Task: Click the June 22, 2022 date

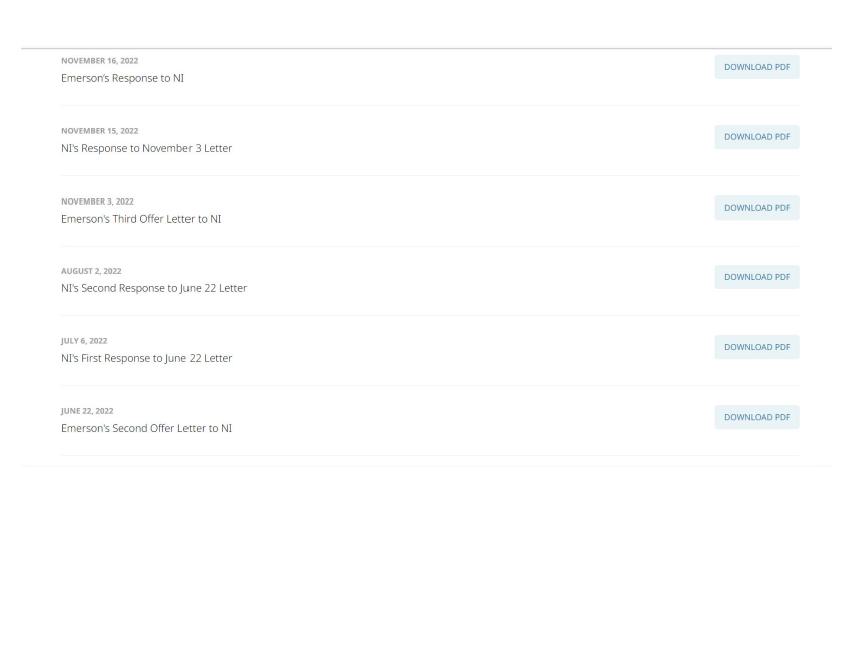Action: coord(87,411)
